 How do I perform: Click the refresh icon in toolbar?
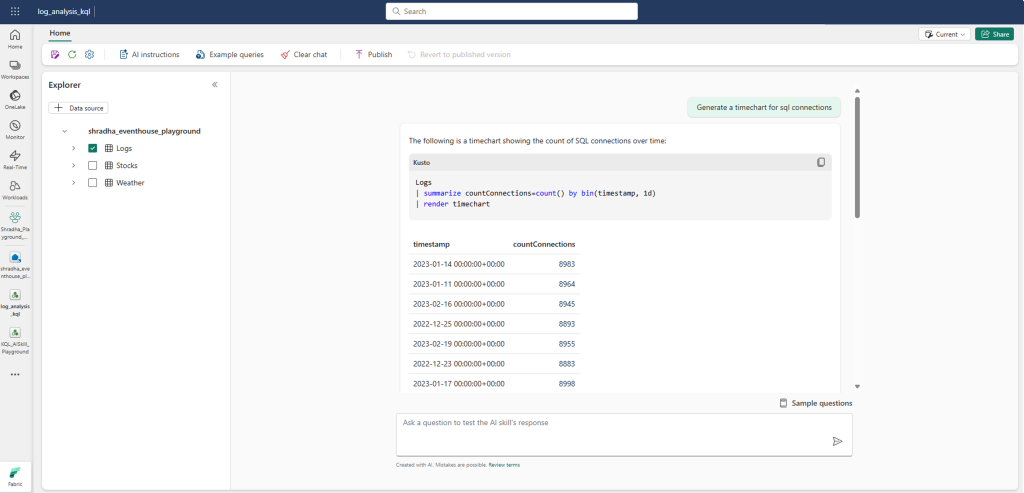72,55
